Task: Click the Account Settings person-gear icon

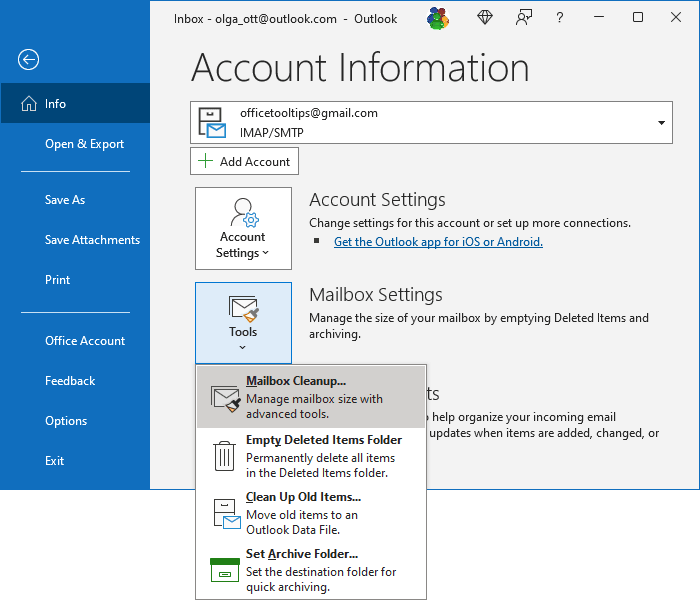Action: (244, 213)
